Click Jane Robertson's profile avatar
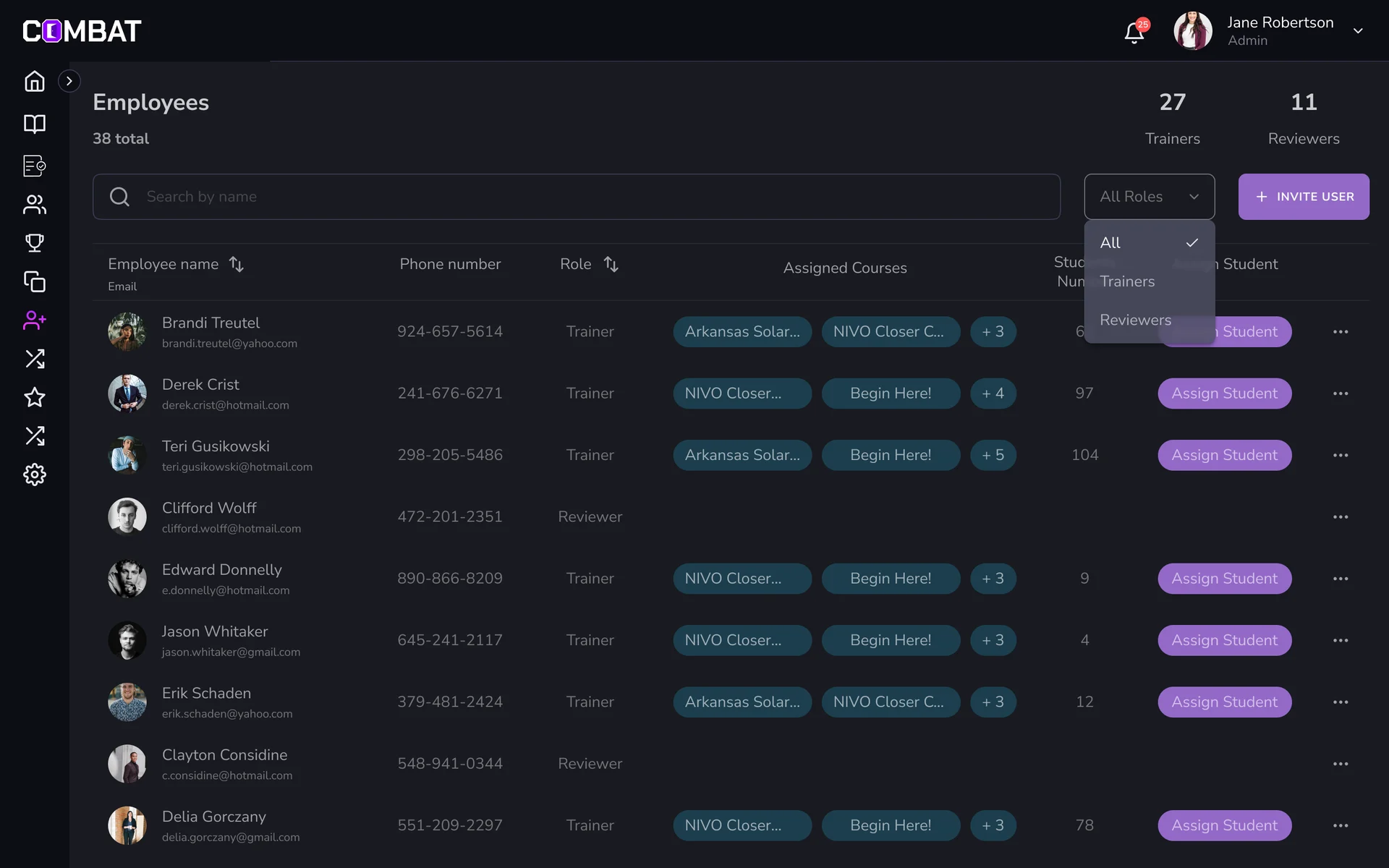The width and height of the screenshot is (1389, 868). point(1193,31)
